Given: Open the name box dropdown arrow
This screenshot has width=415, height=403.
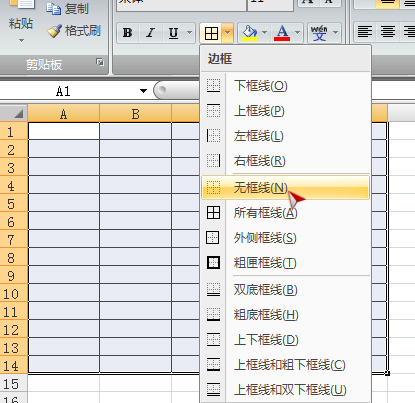Looking at the screenshot, I should tap(143, 91).
